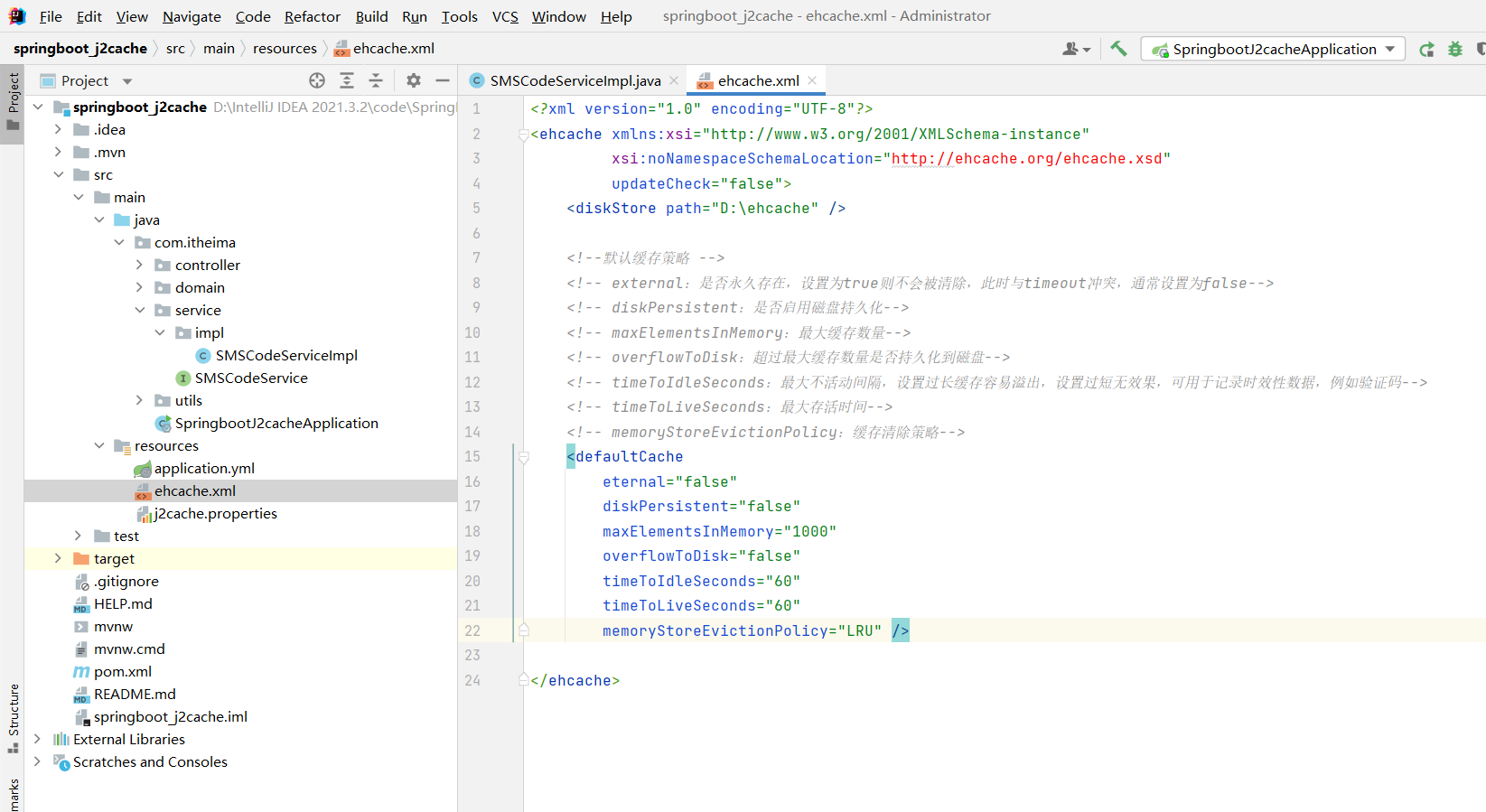
Task: Close the SMSCodeServiceImpl.java tab
Action: tap(674, 80)
